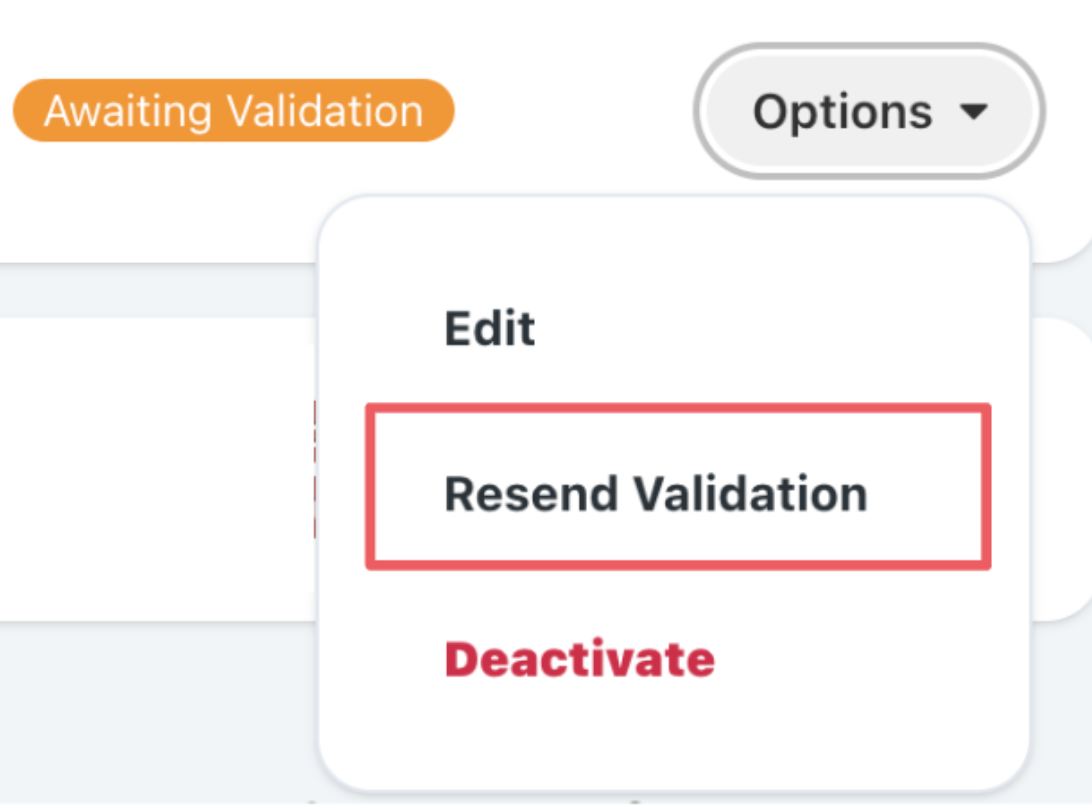This screenshot has width=1092, height=810.
Task: Click the red Deactivate option
Action: click(579, 659)
